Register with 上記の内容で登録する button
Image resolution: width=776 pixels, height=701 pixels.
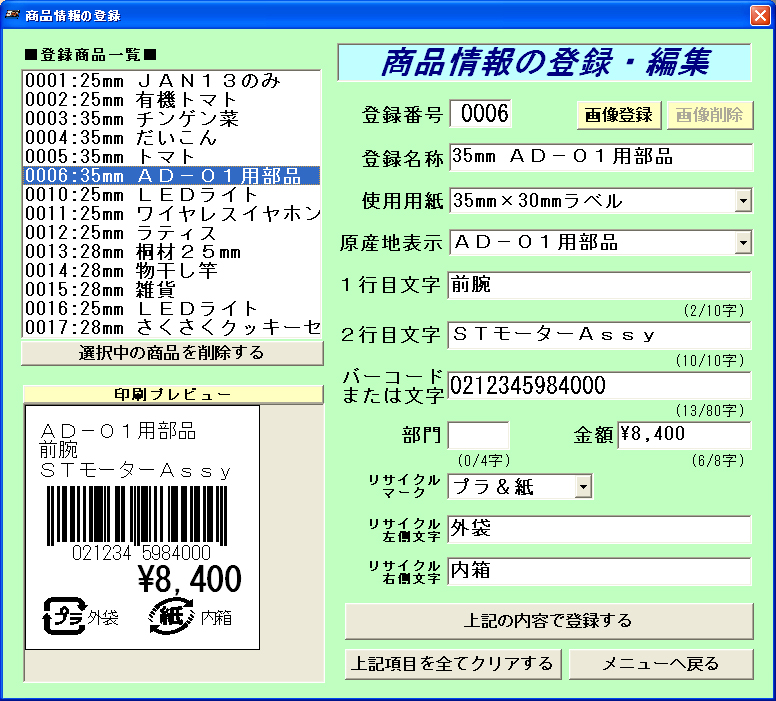pyautogui.click(x=548, y=621)
